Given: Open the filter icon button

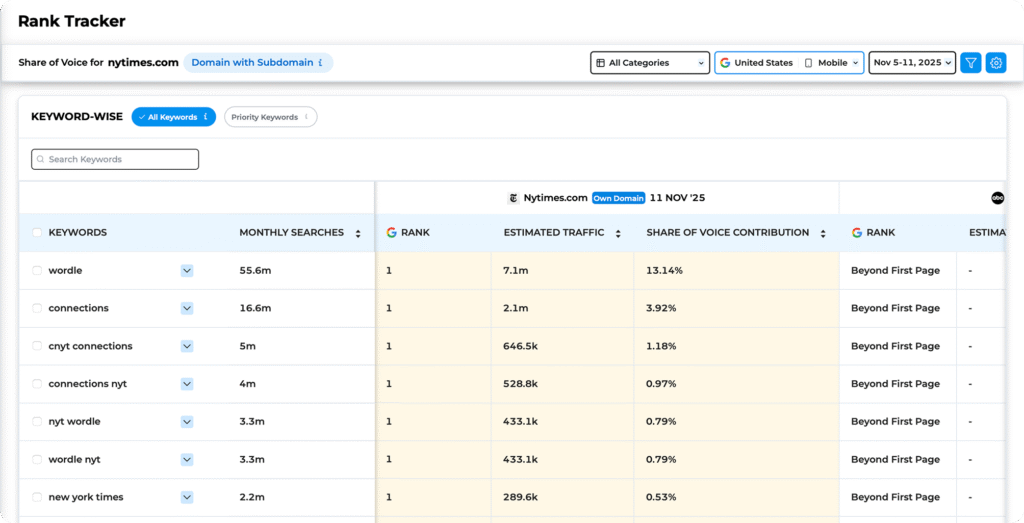Looking at the screenshot, I should pyautogui.click(x=970, y=63).
